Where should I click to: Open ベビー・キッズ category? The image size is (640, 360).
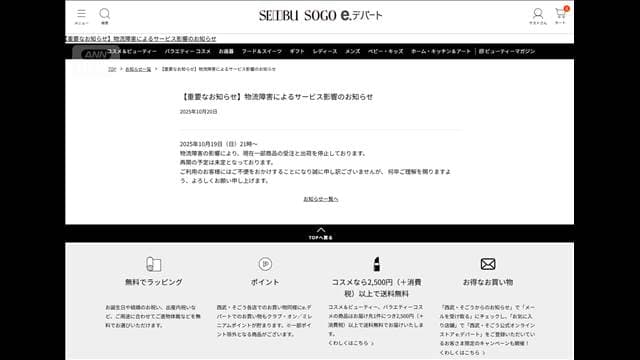coord(385,51)
